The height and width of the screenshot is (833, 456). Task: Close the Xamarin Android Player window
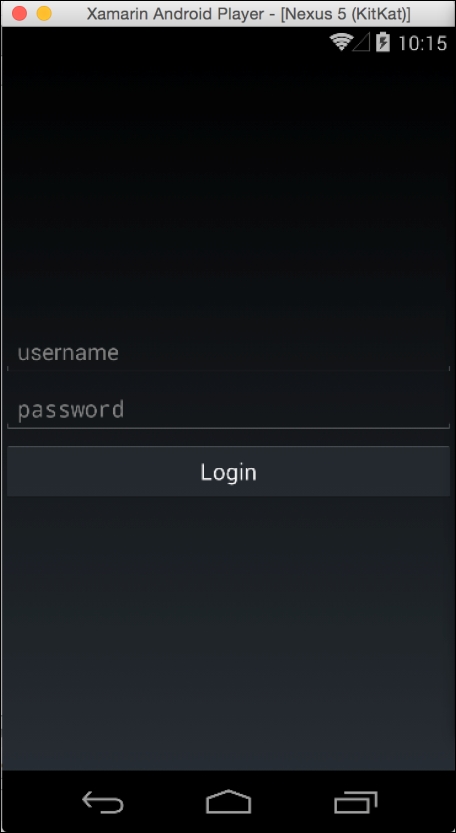point(19,13)
